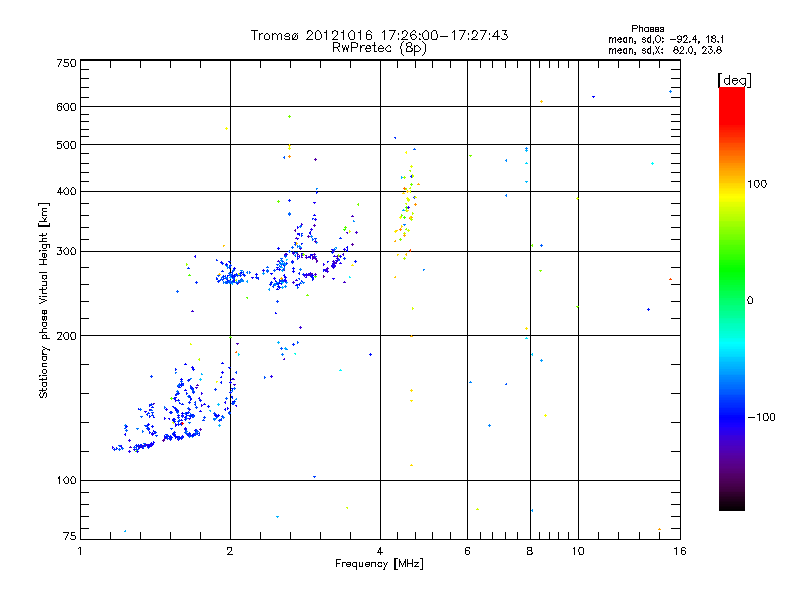Screen dimensions: 800x600
Task: Click the 'Stationary phase Virtual Height [km]' axis label
Action: (x=44, y=300)
